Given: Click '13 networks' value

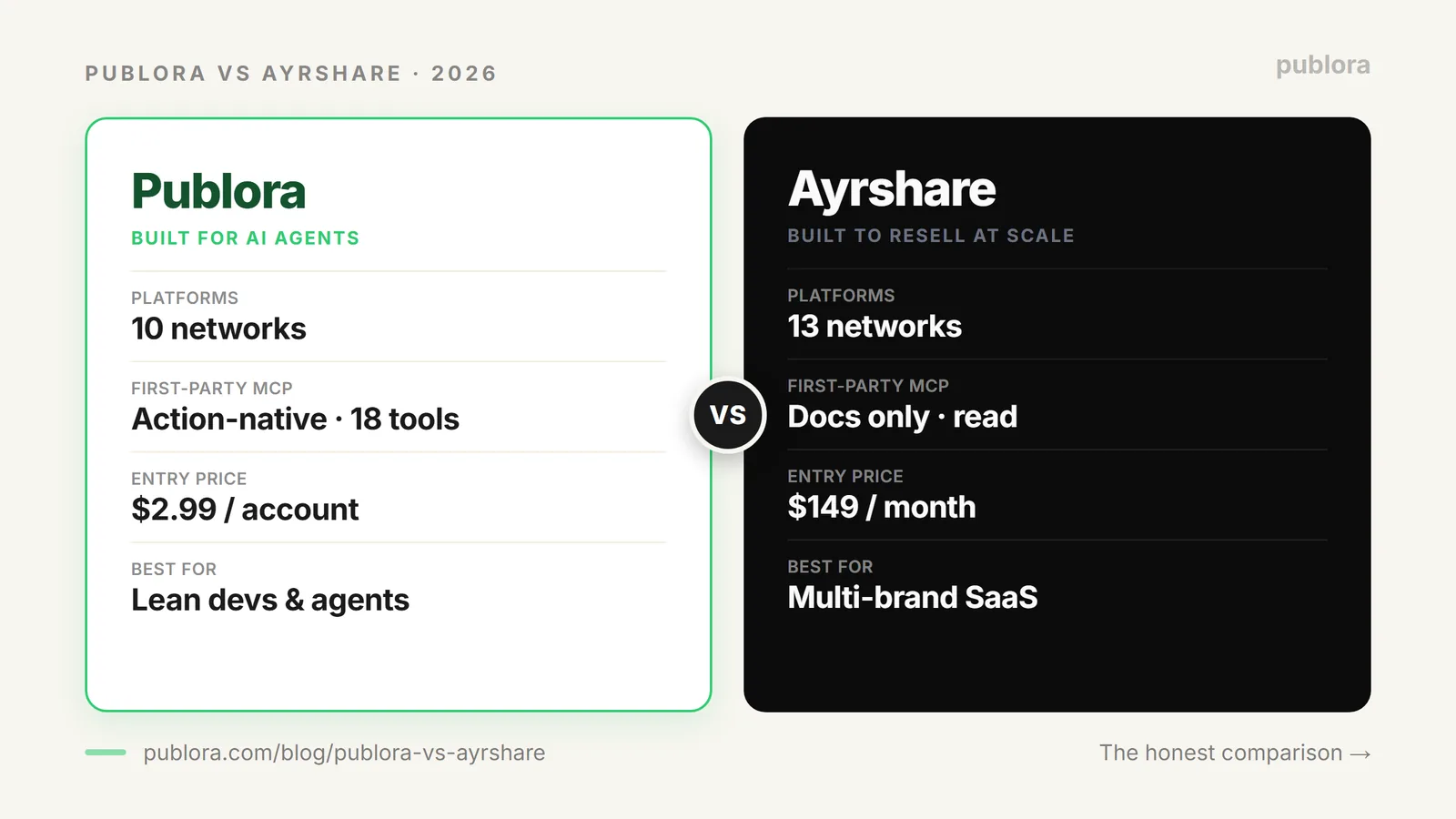Looking at the screenshot, I should [x=875, y=327].
